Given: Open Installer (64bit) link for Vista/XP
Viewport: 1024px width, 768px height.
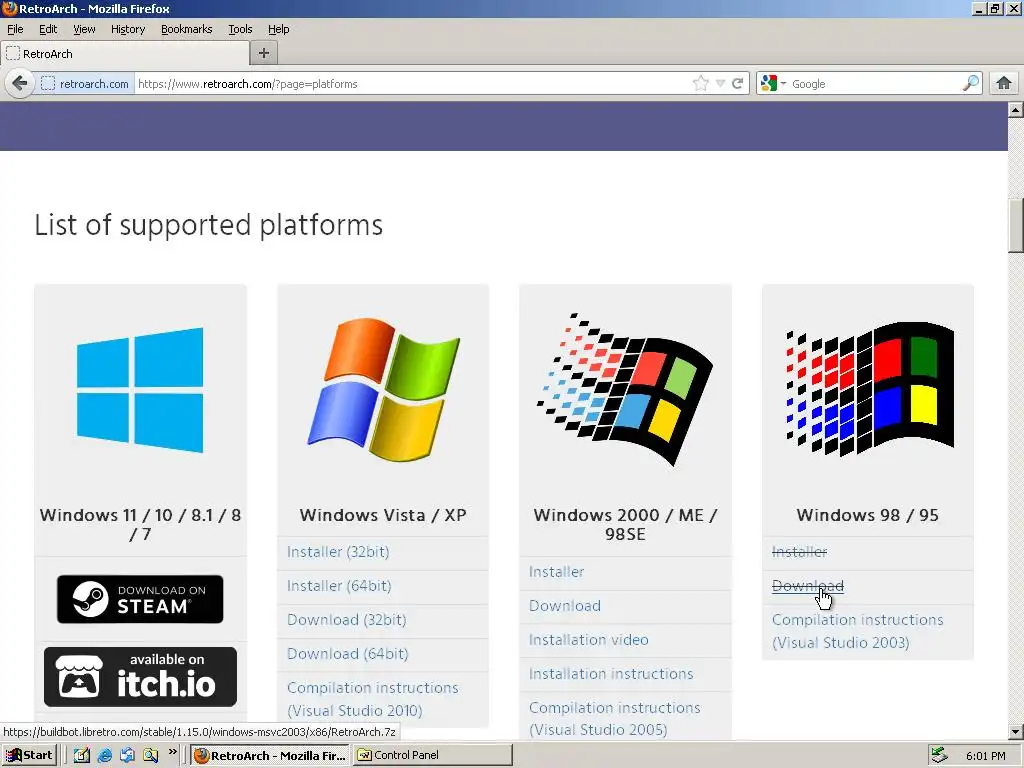Looking at the screenshot, I should tap(339, 586).
